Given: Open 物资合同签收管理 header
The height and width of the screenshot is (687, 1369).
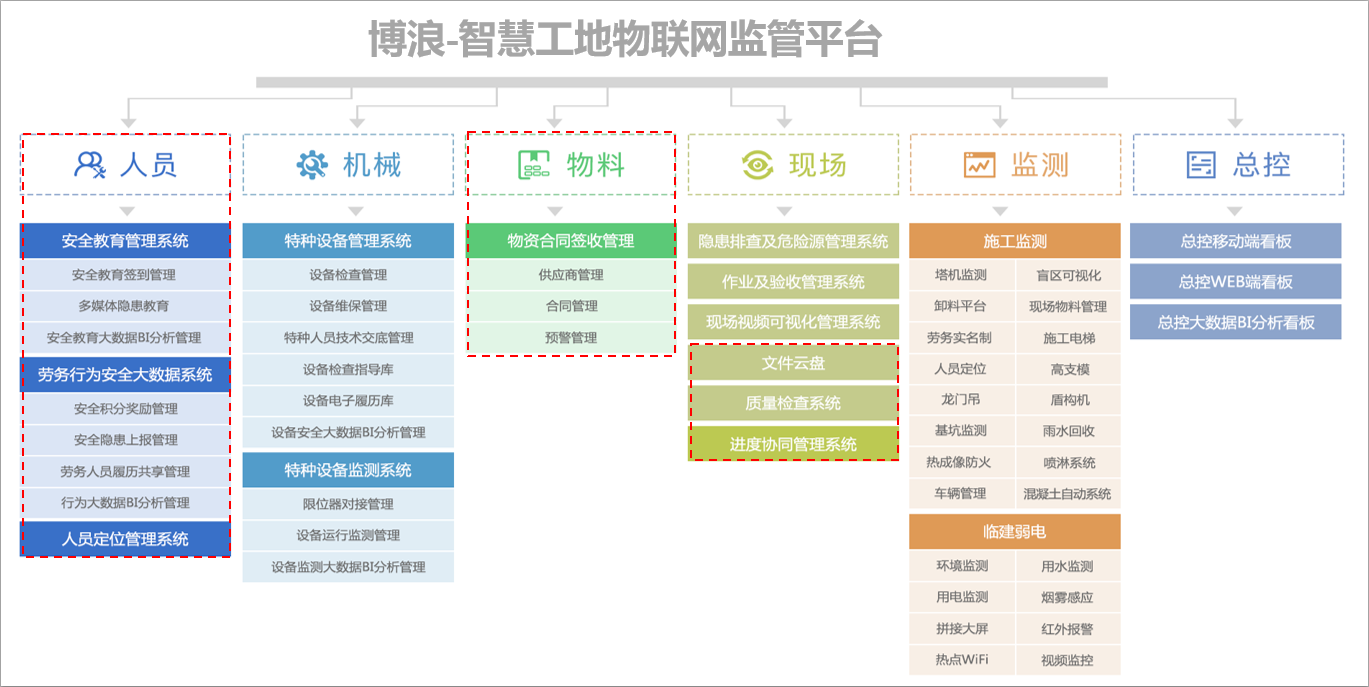Looking at the screenshot, I should [x=571, y=241].
